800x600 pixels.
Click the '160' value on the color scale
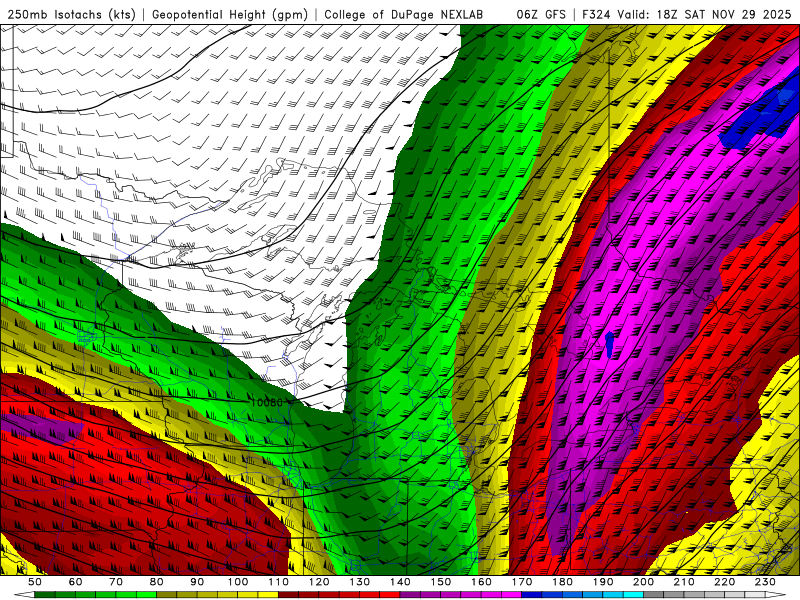[x=481, y=582]
